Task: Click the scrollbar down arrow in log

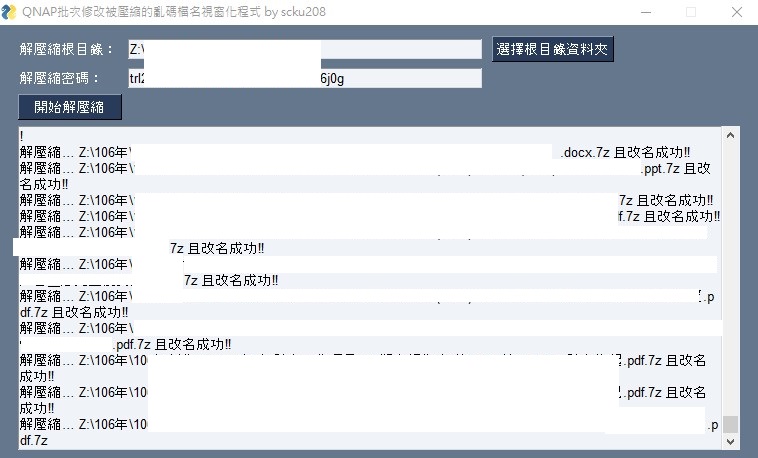Action: pyautogui.click(x=730, y=441)
